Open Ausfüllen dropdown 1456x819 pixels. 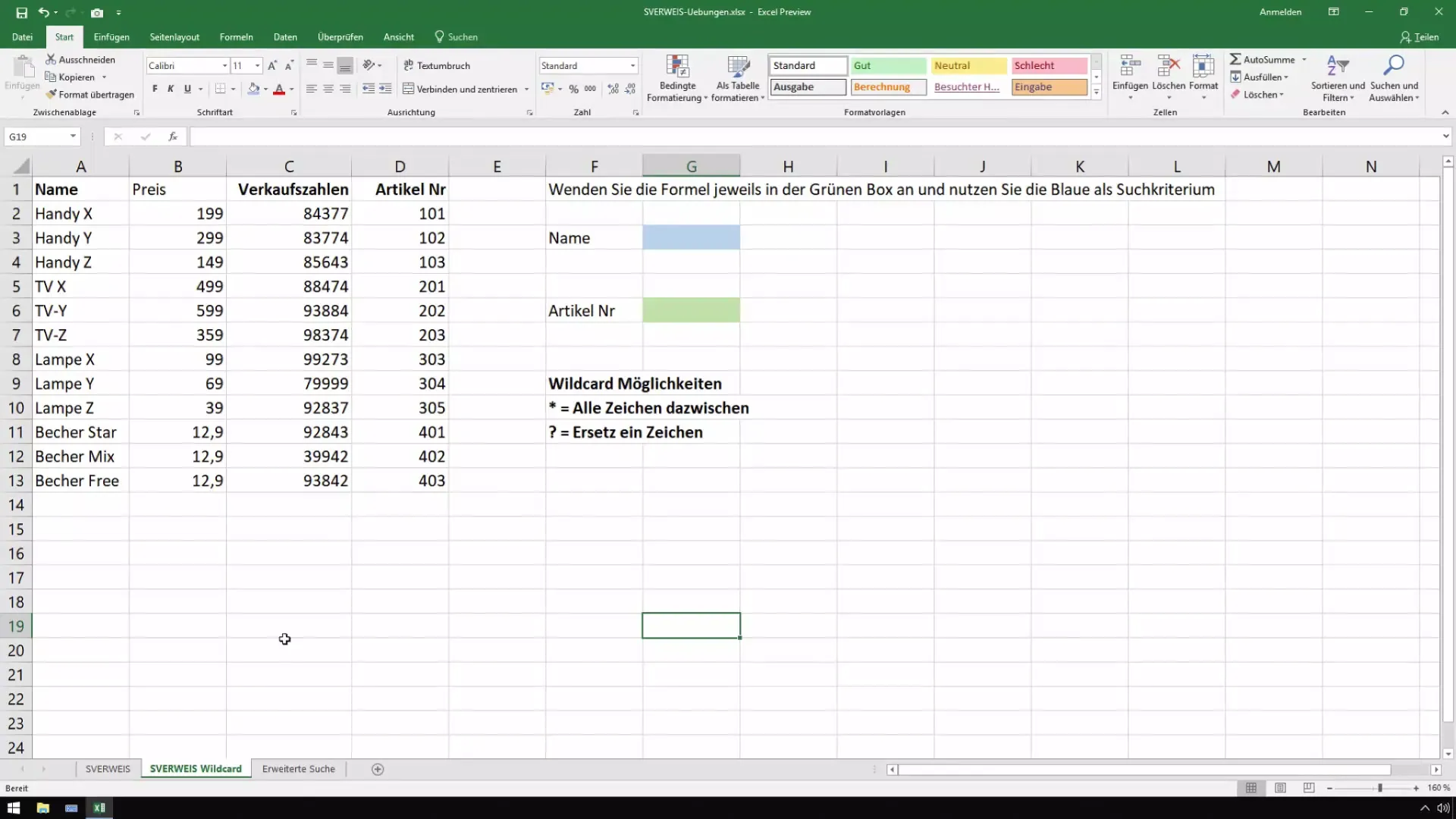tap(1260, 77)
